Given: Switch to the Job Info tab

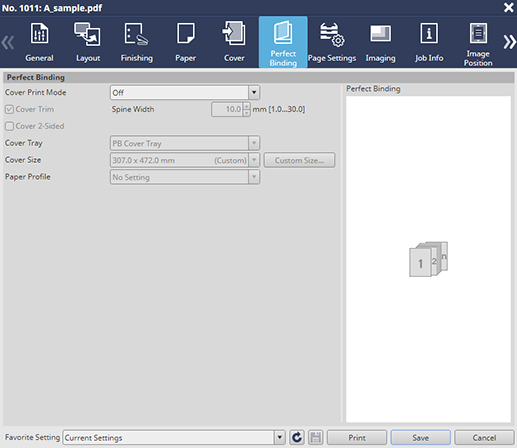Looking at the screenshot, I should (429, 42).
